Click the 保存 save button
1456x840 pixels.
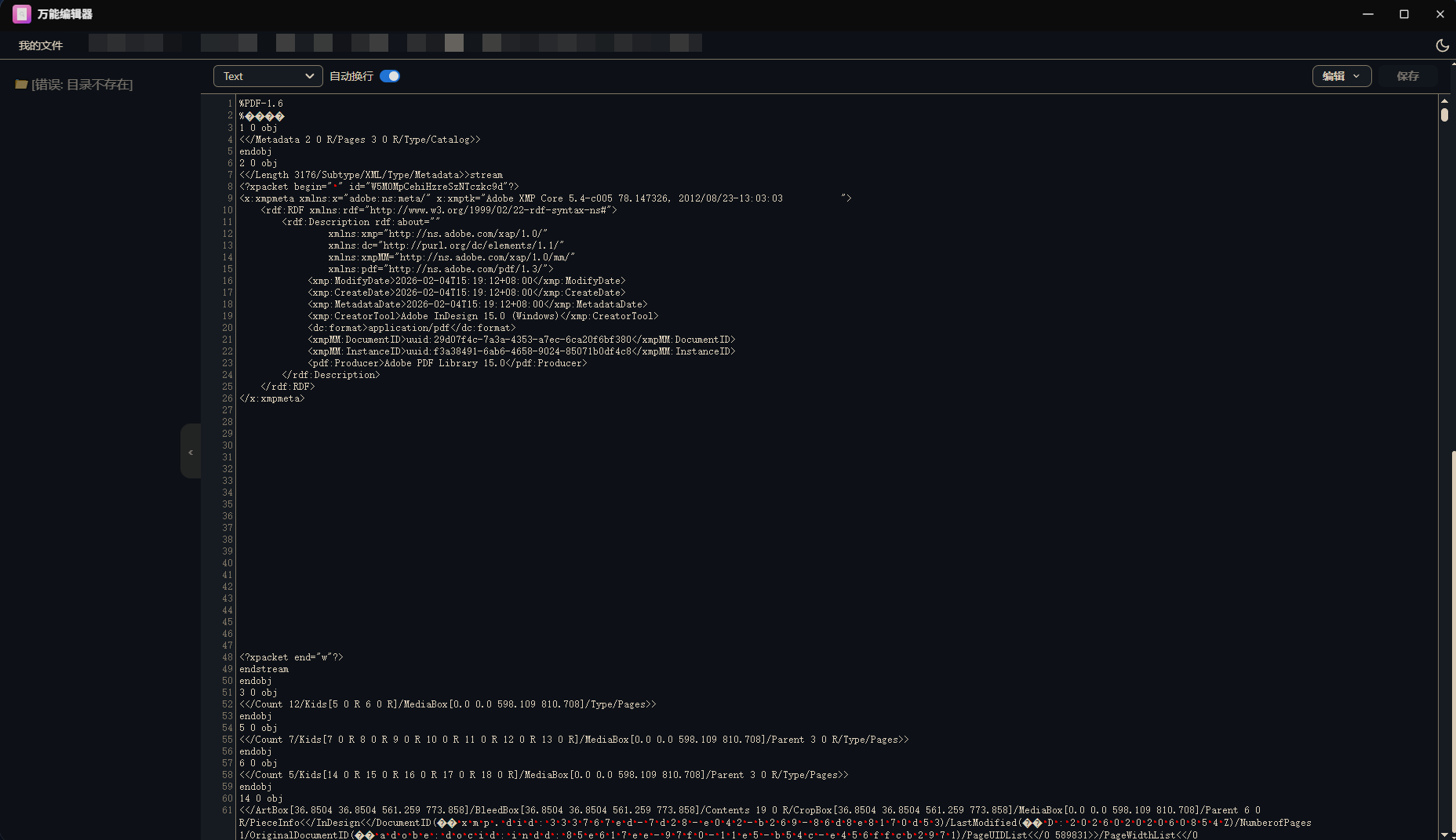[1407, 76]
